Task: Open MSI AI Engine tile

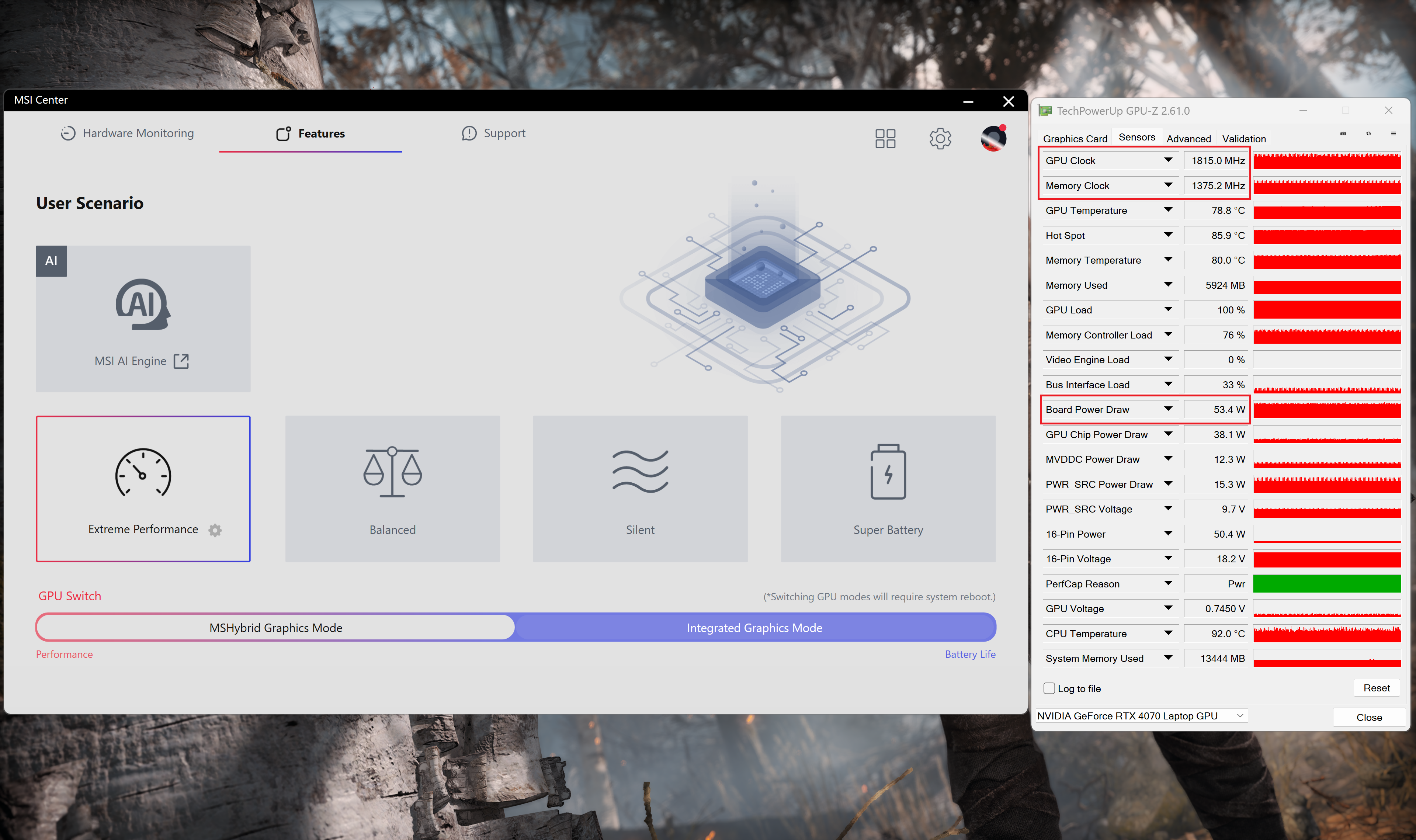Action: [143, 319]
